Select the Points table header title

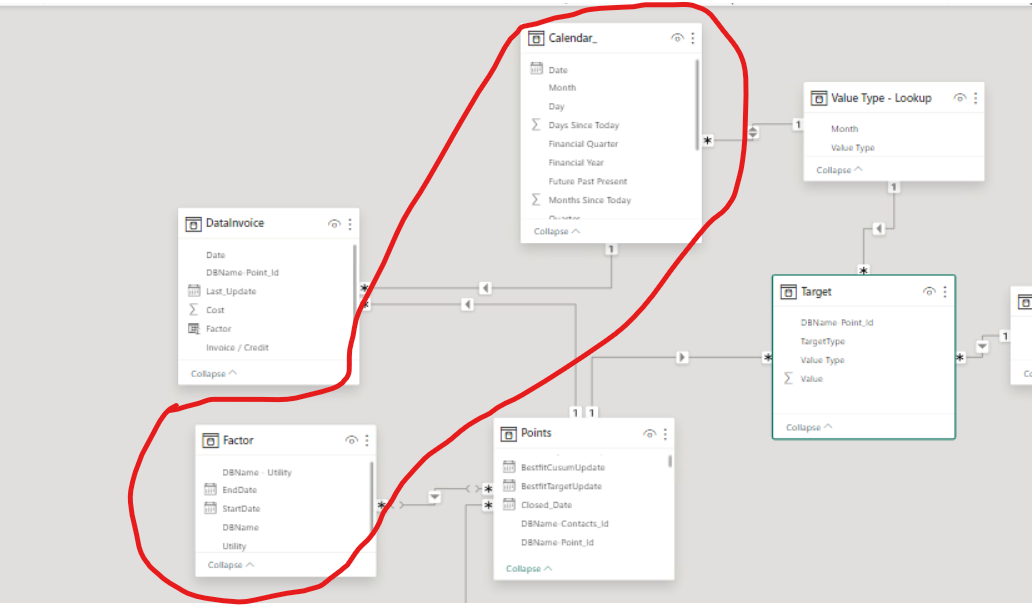536,433
